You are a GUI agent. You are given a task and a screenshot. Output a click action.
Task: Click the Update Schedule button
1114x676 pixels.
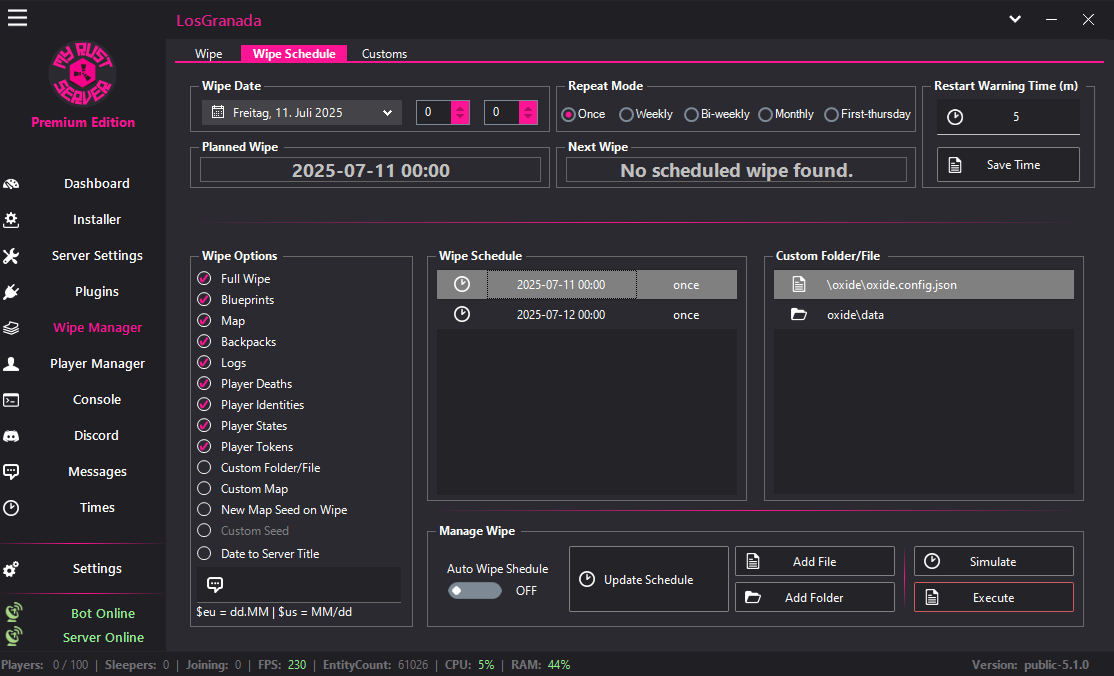(649, 579)
